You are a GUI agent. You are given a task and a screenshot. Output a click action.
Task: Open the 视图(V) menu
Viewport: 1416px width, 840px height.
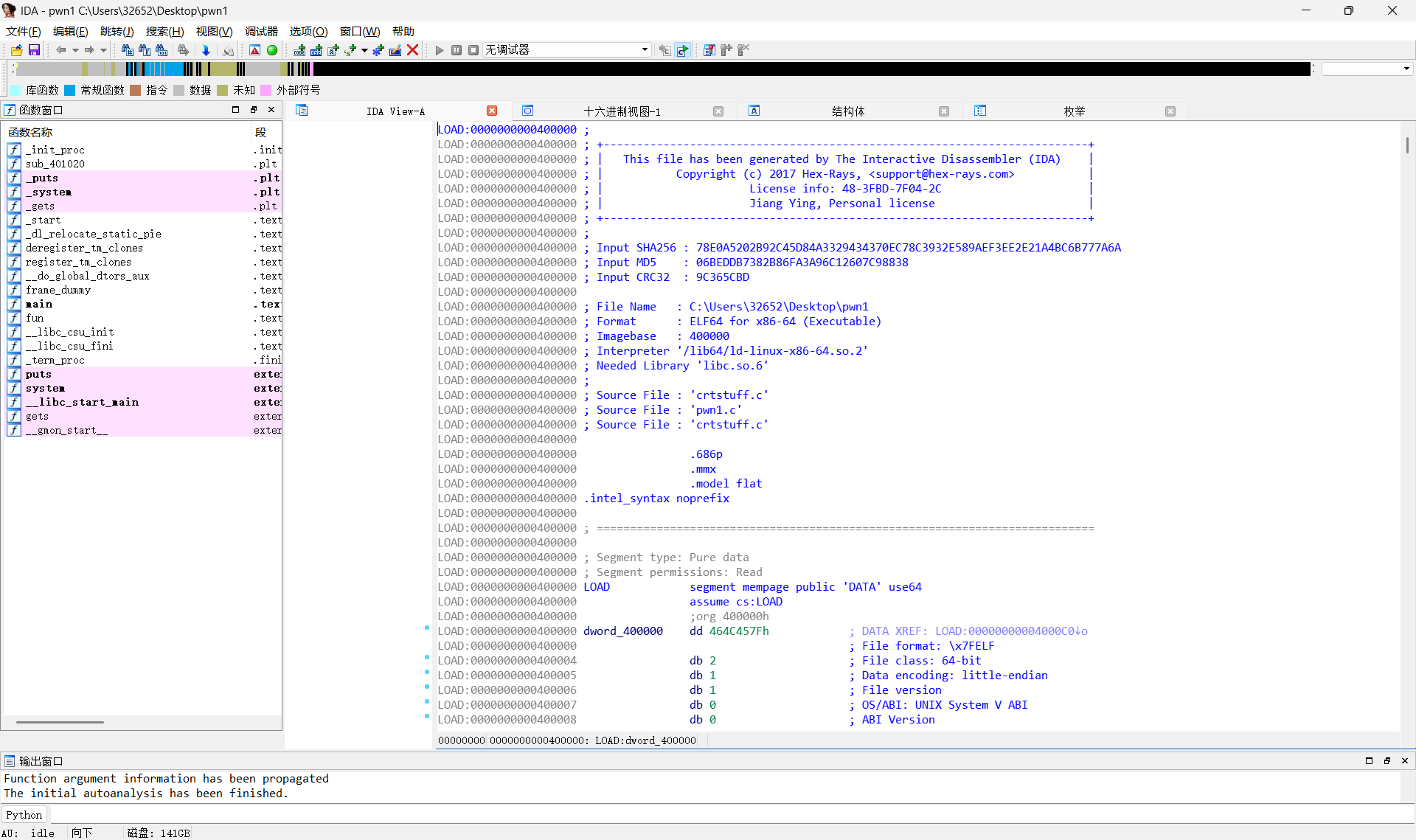(215, 31)
